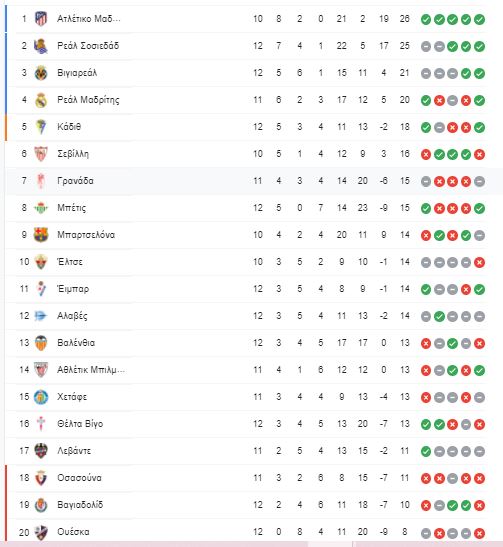Open the Κάδιθ team link
Screen dimensions: 503x547
coord(69,127)
